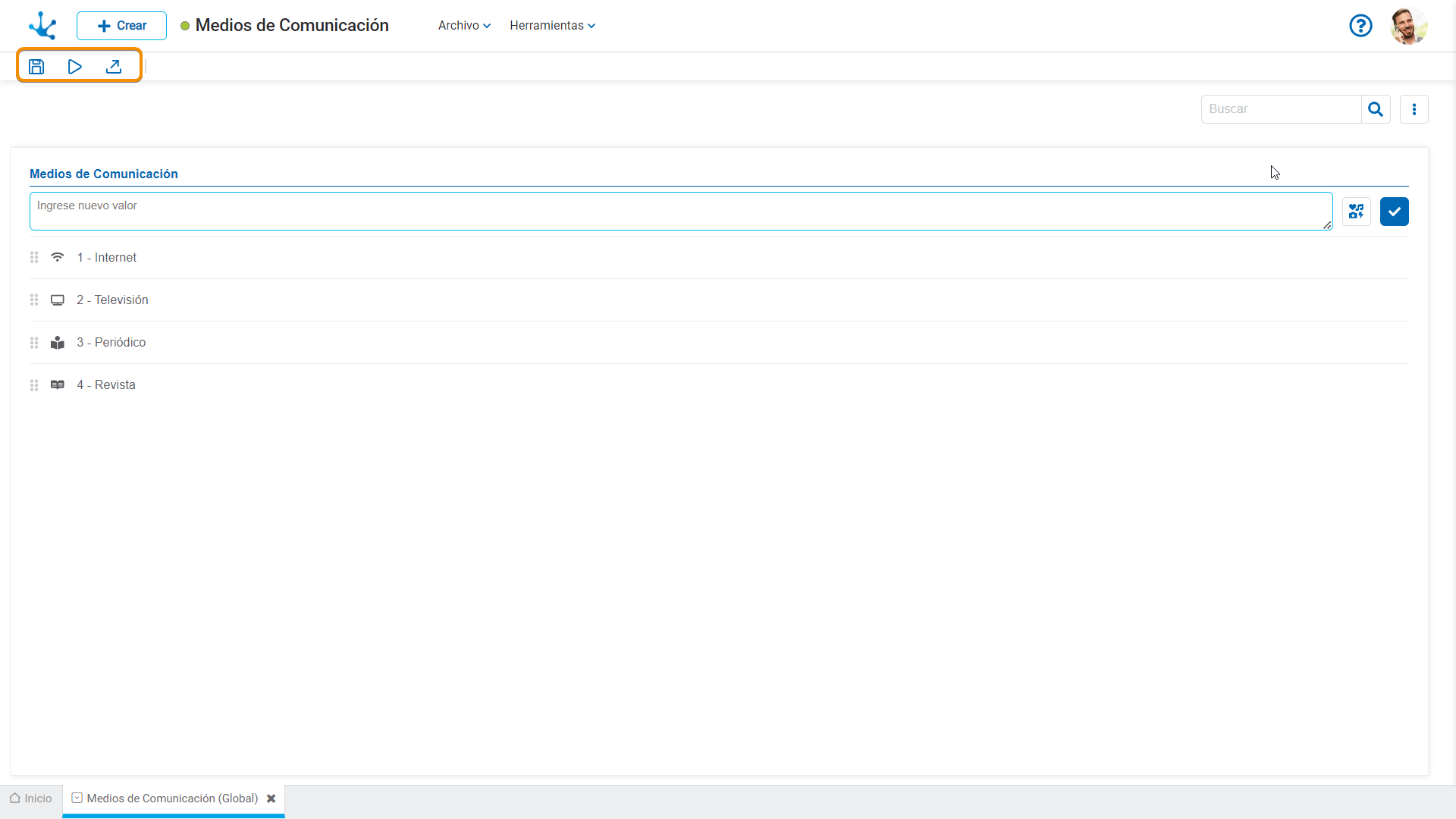Click the search magnifier button
The width and height of the screenshot is (1456, 819).
click(1375, 109)
